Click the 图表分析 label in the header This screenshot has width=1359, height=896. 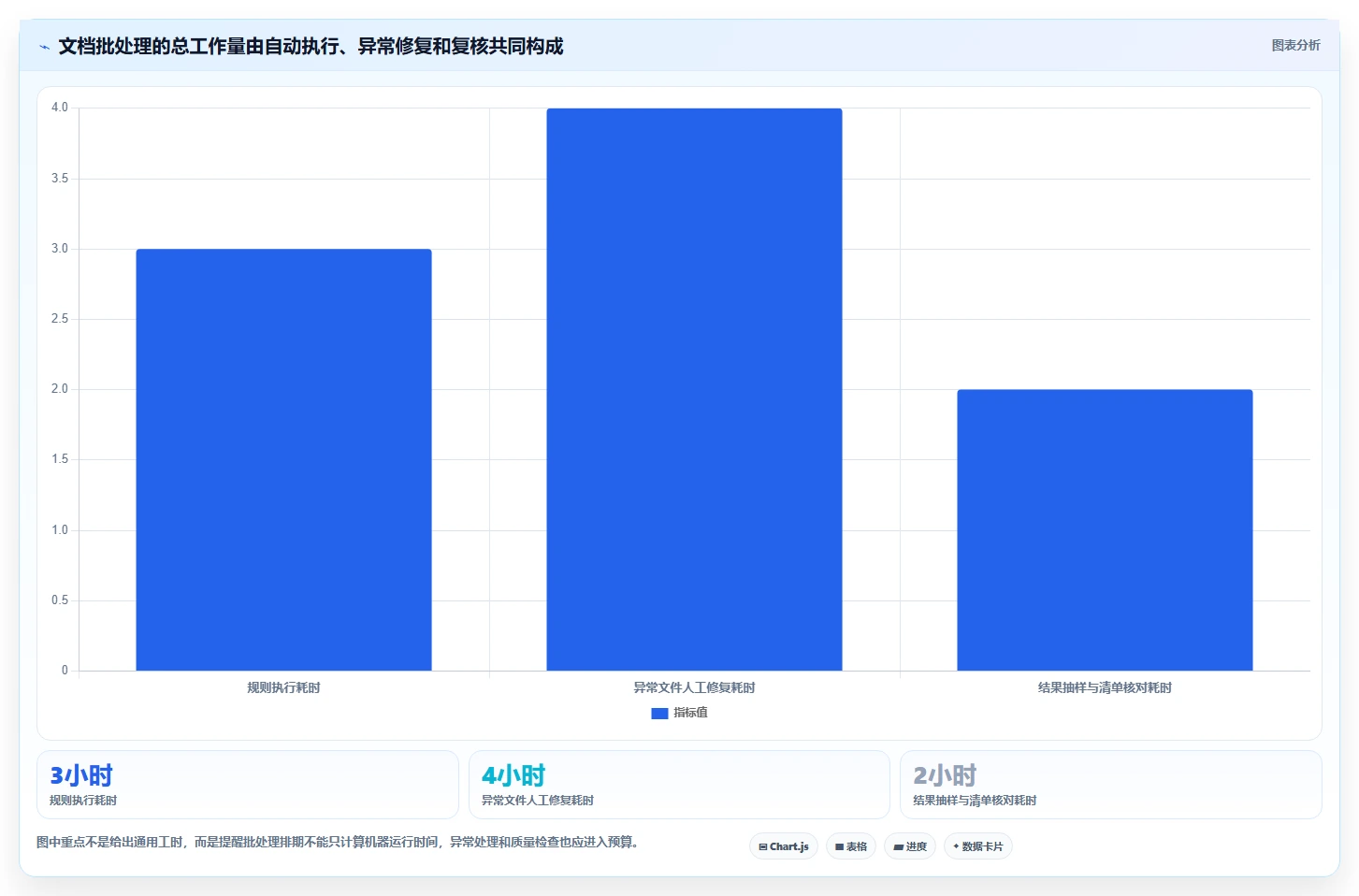click(1295, 45)
